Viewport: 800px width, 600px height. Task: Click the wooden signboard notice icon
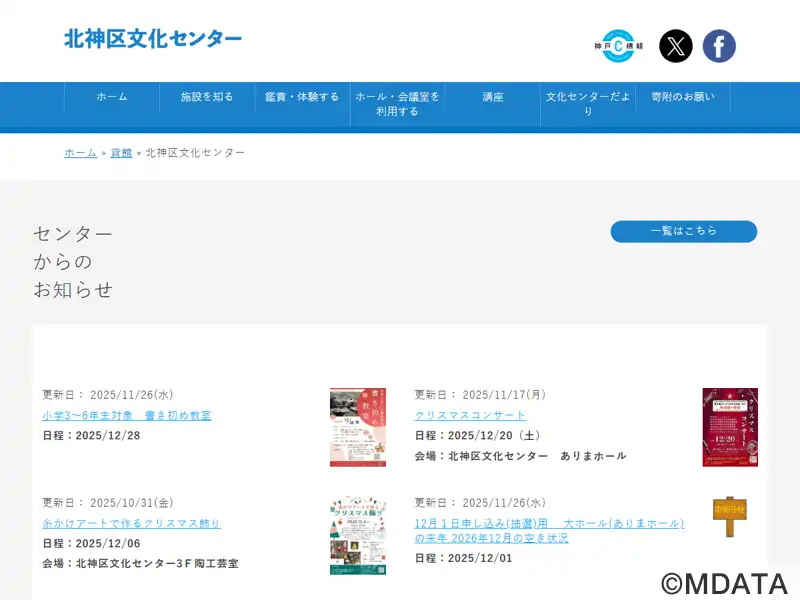tap(730, 516)
